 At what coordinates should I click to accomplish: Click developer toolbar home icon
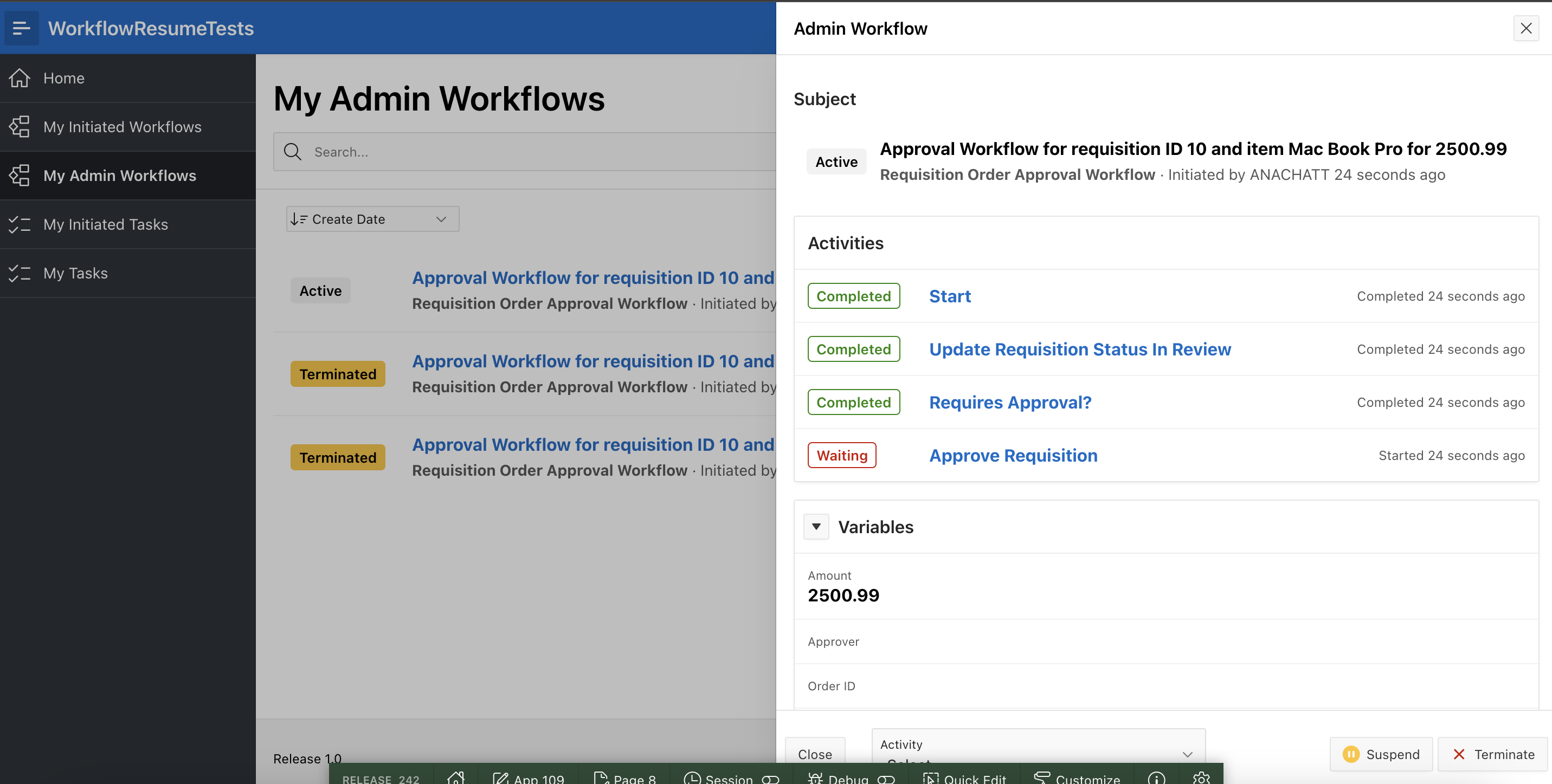pyautogui.click(x=455, y=778)
